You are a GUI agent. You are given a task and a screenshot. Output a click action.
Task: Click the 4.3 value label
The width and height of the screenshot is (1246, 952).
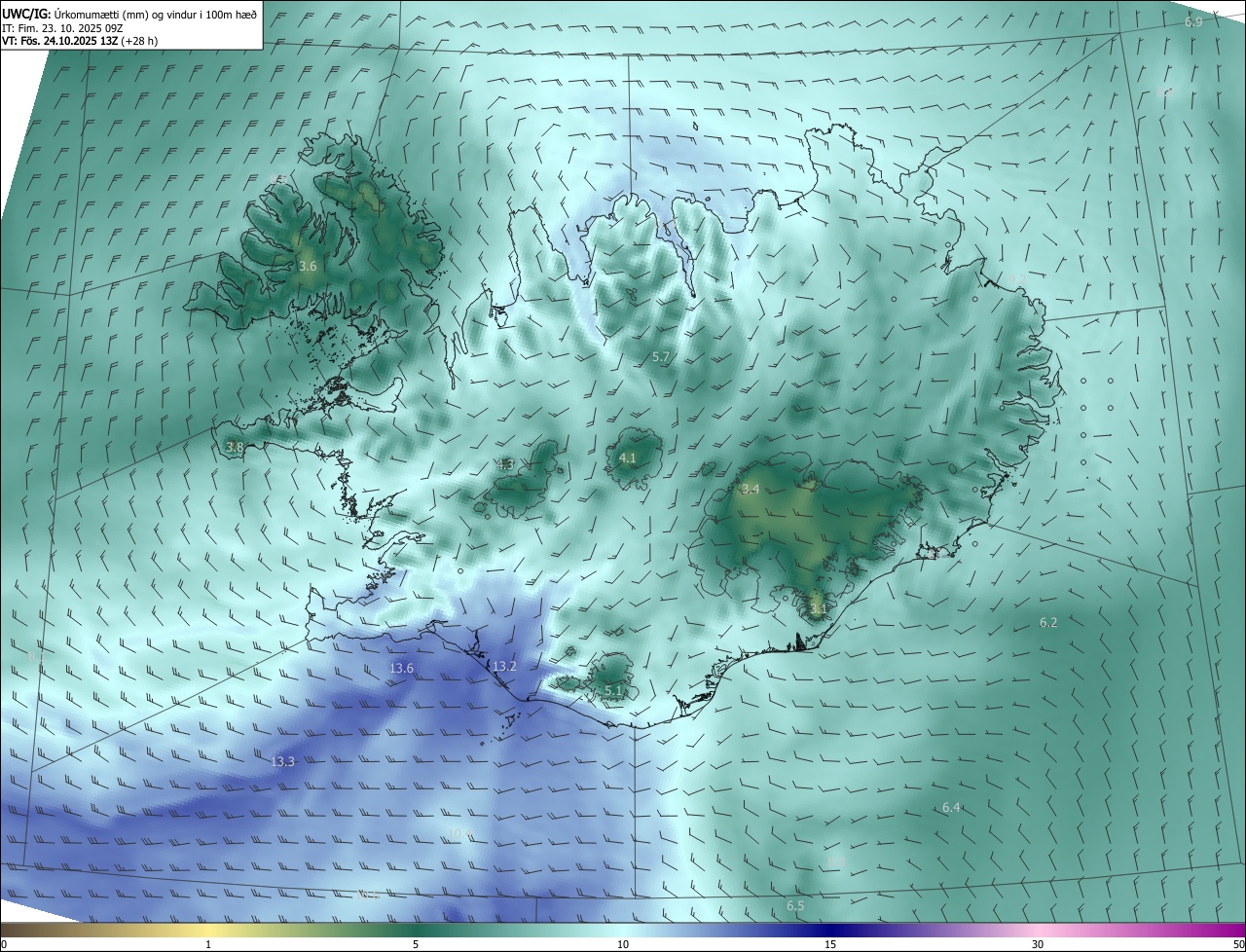tap(505, 464)
